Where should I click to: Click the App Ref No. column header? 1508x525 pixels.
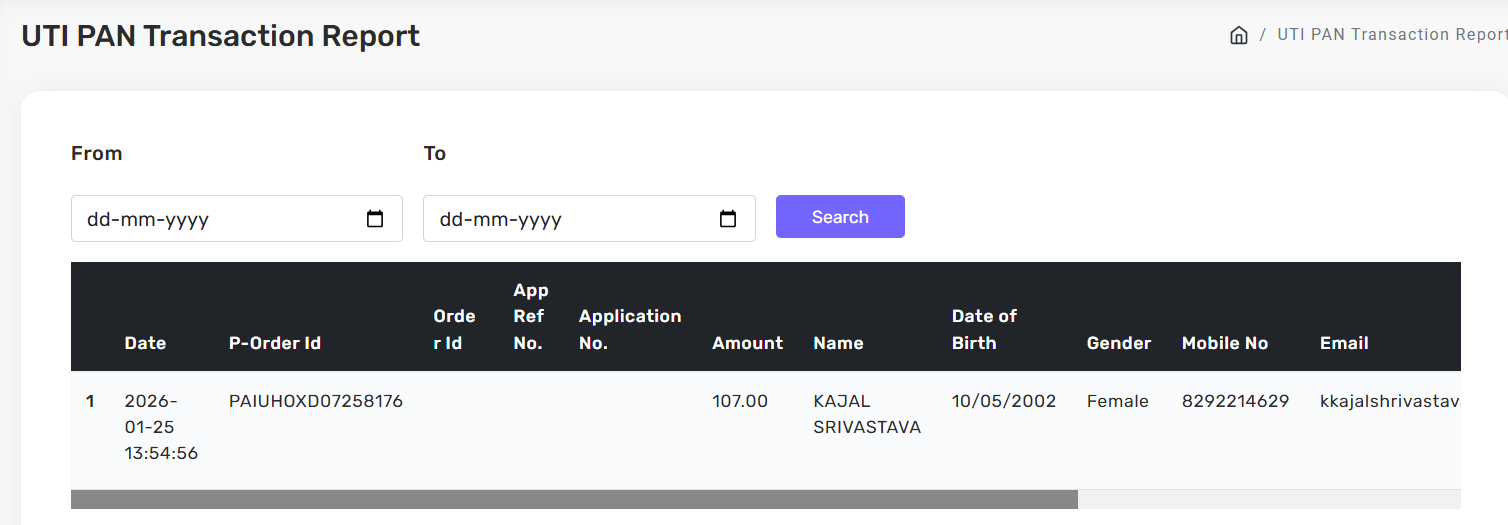[x=530, y=317]
